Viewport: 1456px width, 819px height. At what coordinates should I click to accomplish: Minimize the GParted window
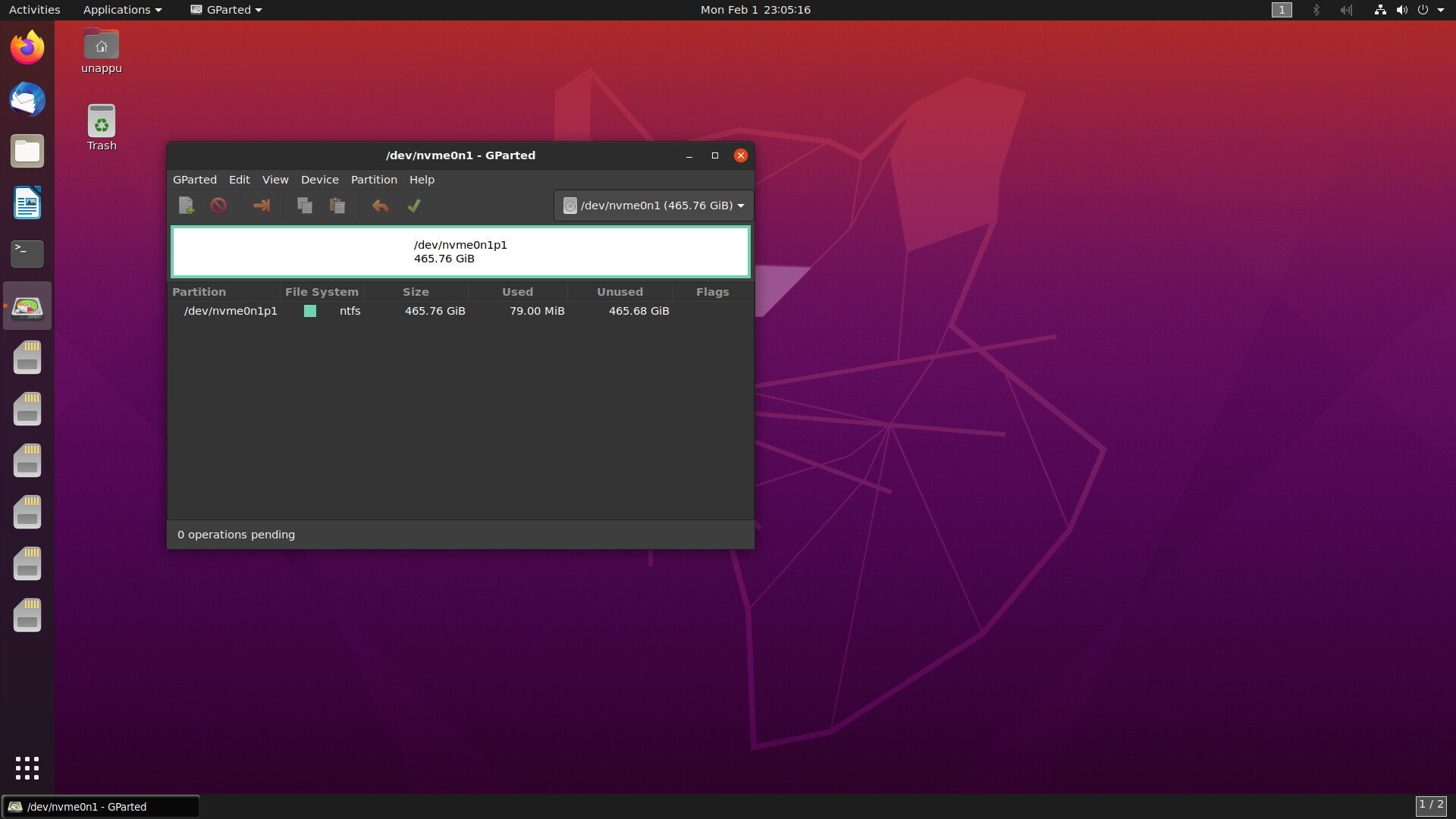tap(689, 155)
